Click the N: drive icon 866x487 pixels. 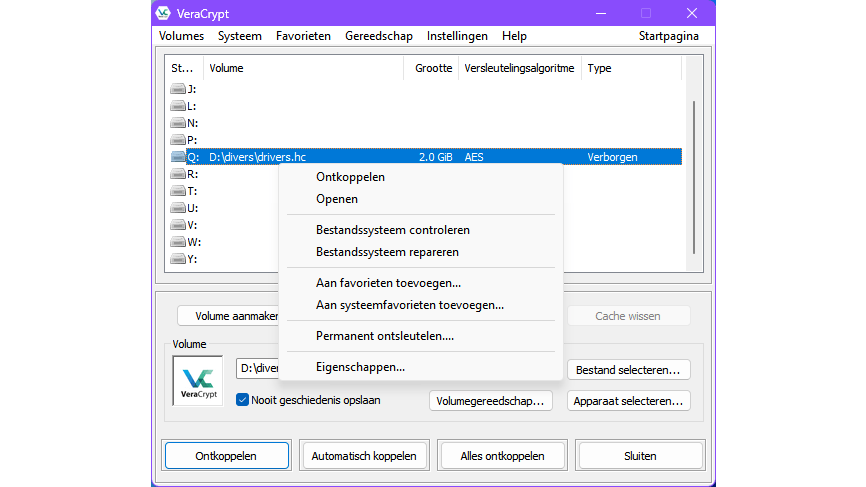[x=178, y=123]
